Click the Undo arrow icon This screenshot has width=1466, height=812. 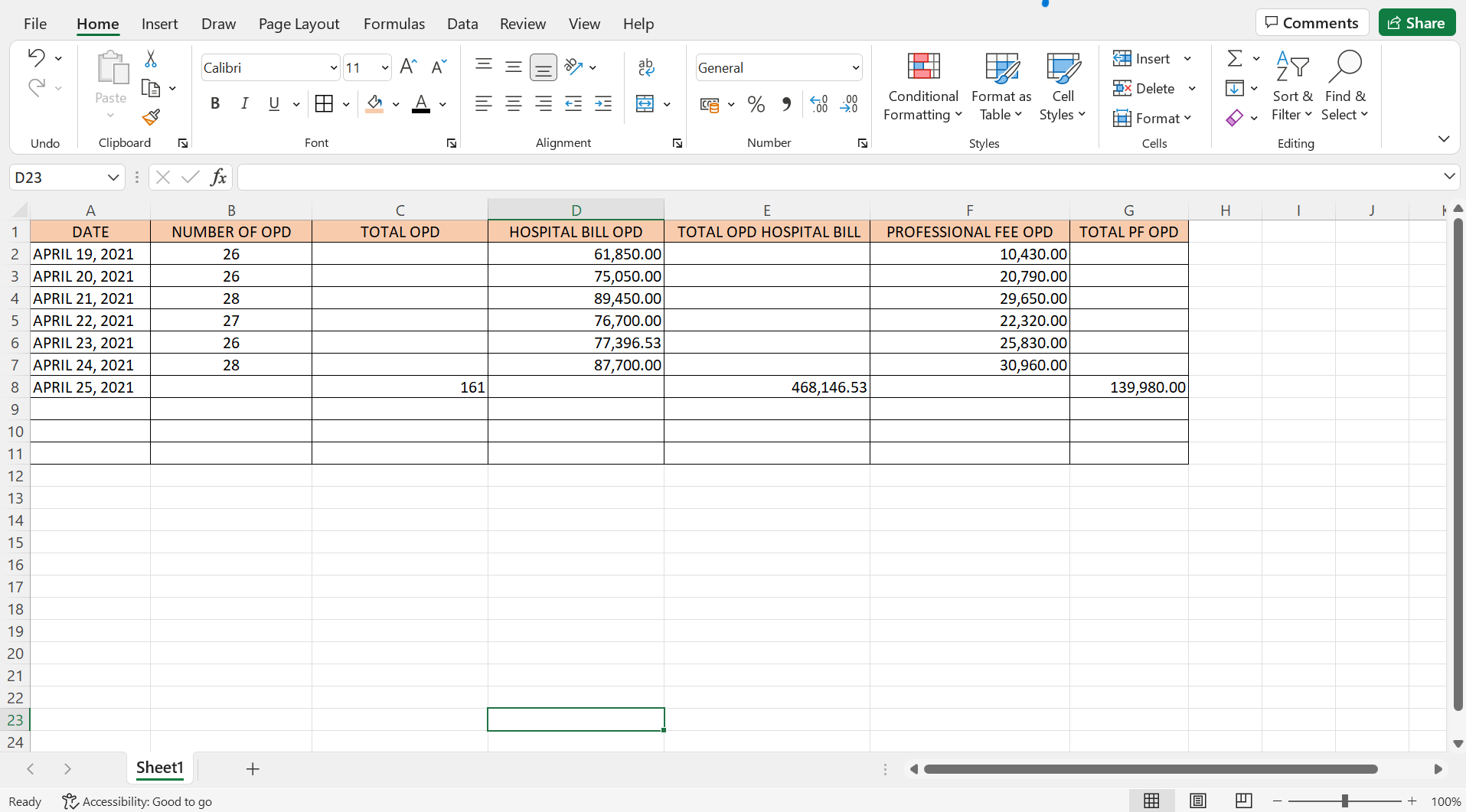pyautogui.click(x=36, y=57)
